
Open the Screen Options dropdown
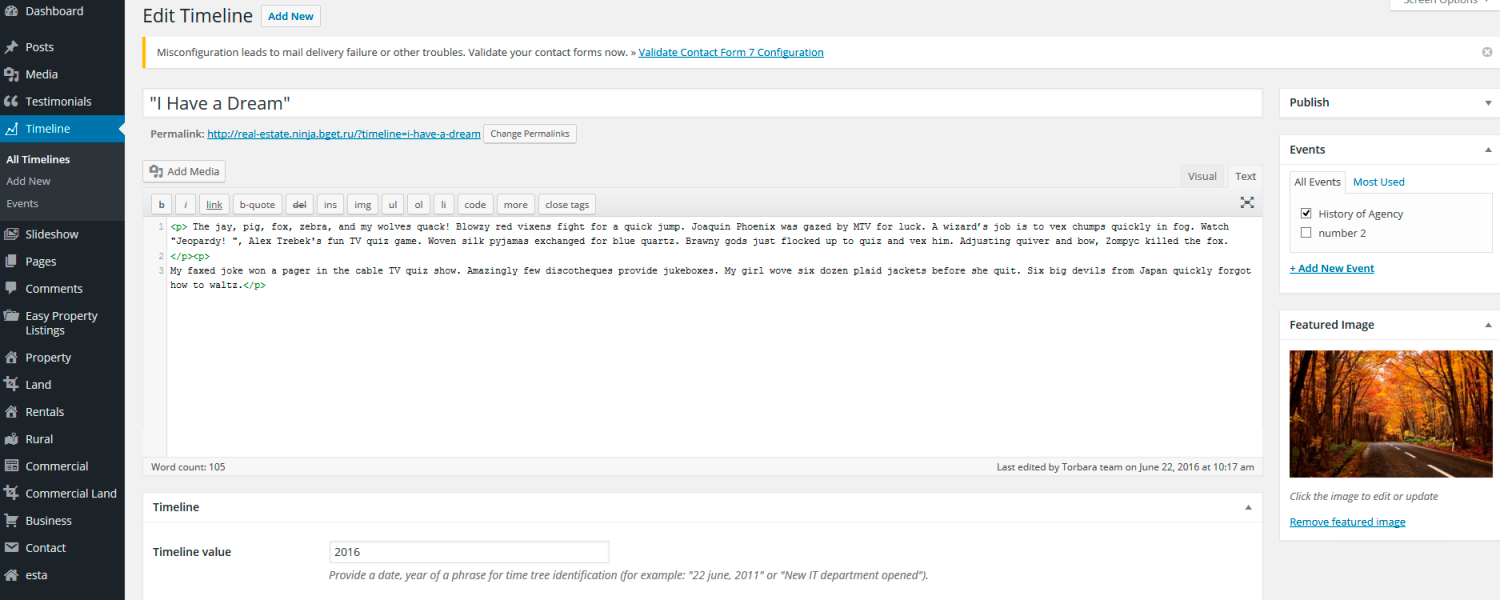1444,3
